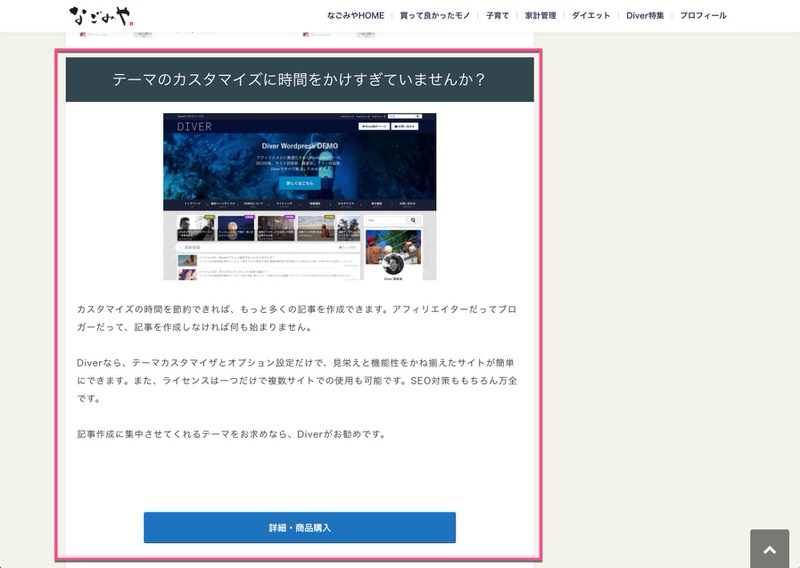
Task: Click the 'Diver Wordpress DEMO' title in image
Action: 300,146
